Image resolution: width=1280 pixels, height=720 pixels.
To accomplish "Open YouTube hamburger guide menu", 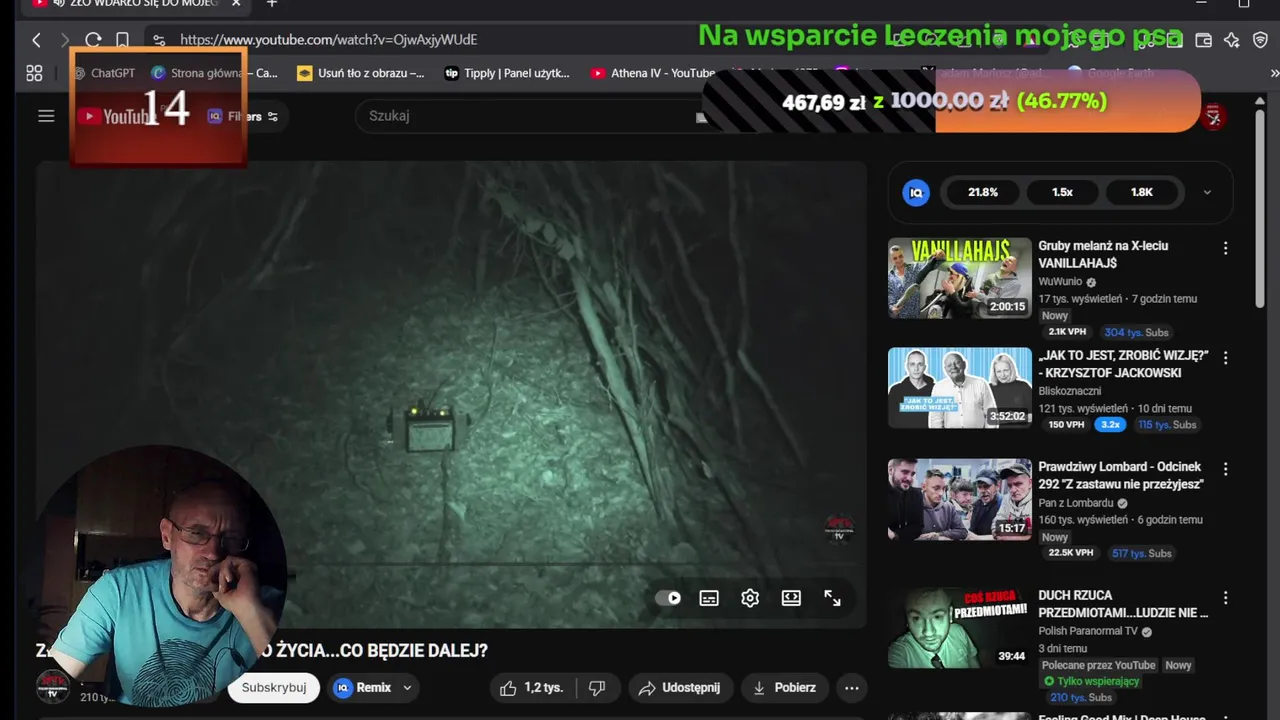I will (46, 116).
